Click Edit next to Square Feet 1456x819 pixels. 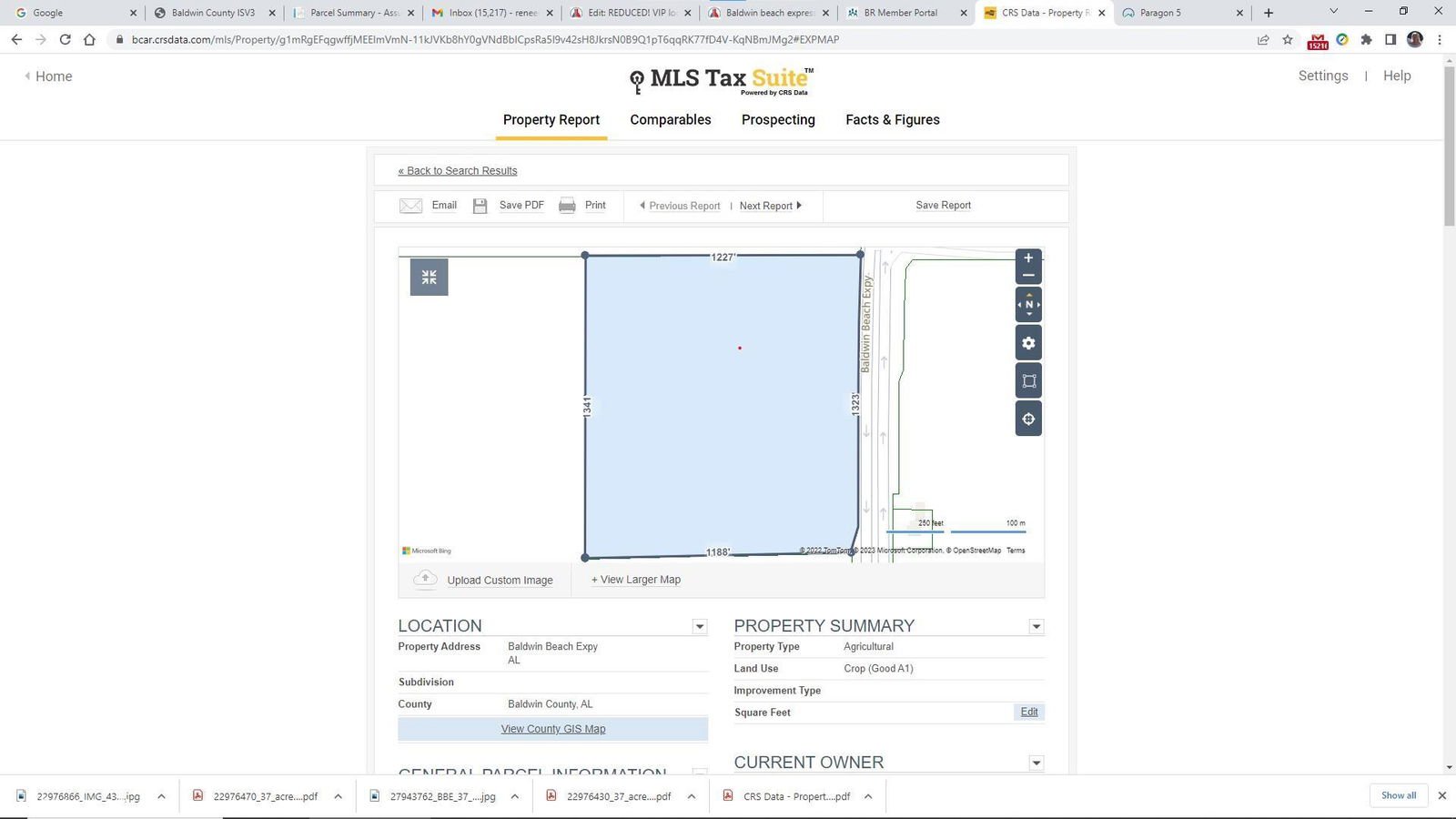[x=1028, y=713]
